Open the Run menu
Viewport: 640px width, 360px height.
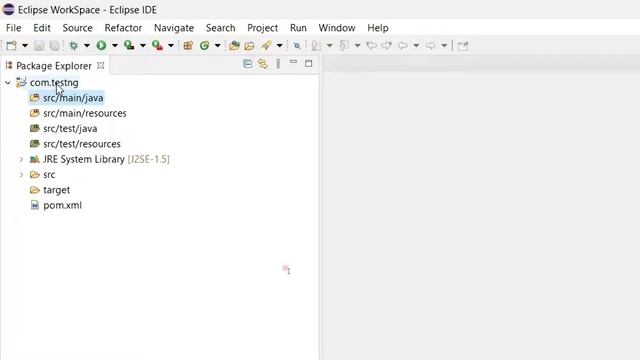point(298,28)
